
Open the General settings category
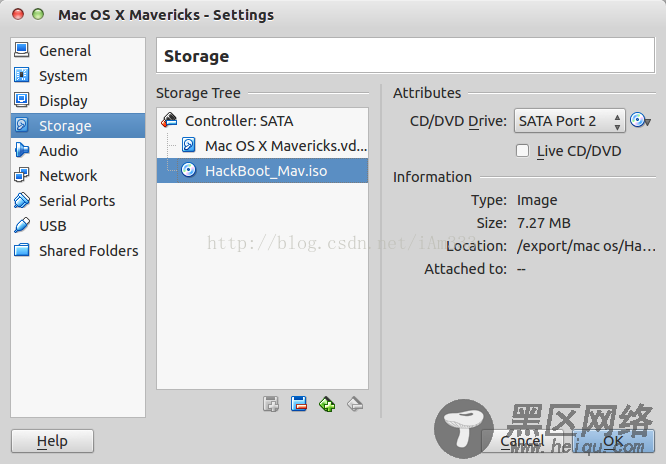pos(78,51)
